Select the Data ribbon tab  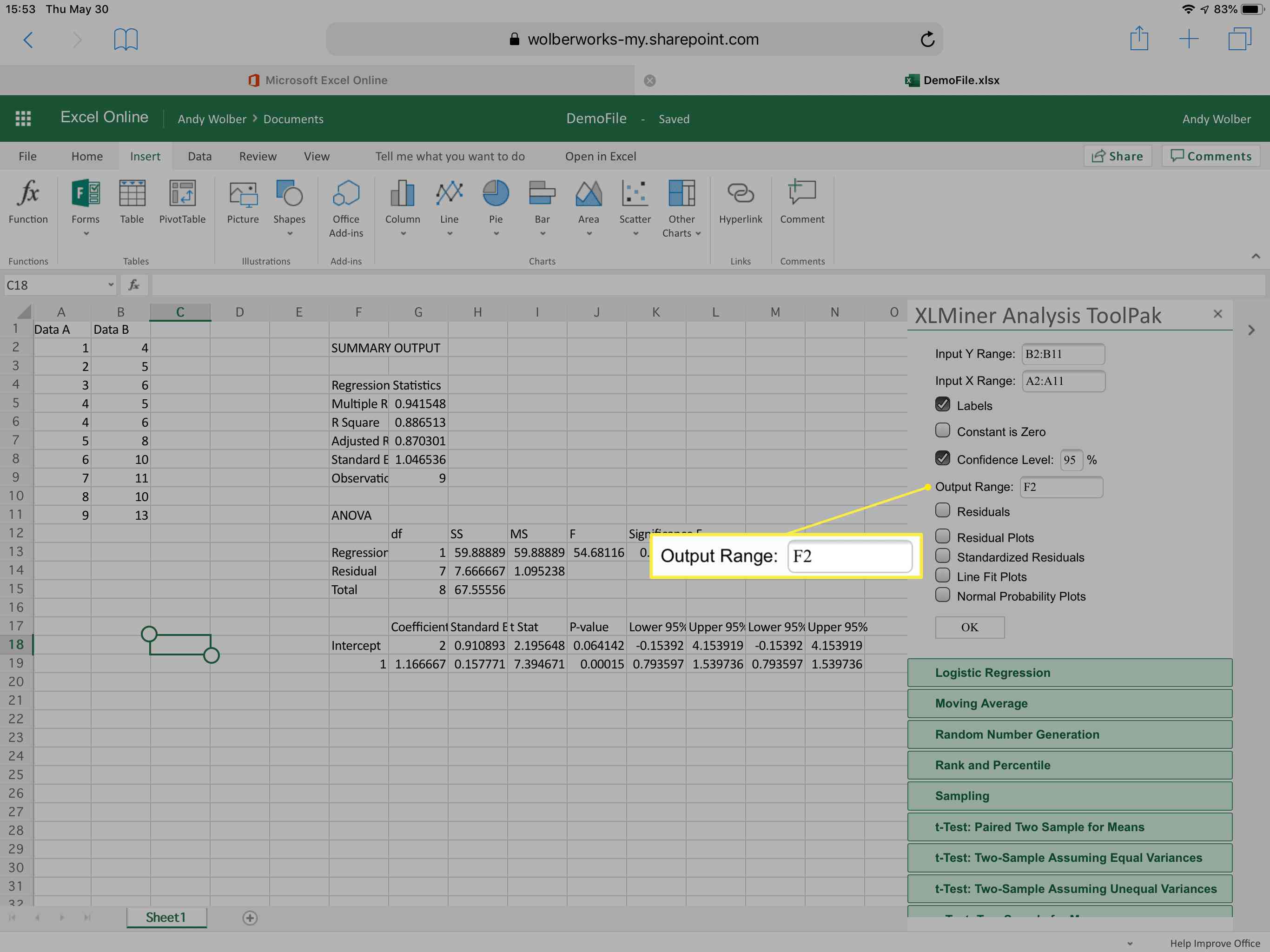click(199, 156)
